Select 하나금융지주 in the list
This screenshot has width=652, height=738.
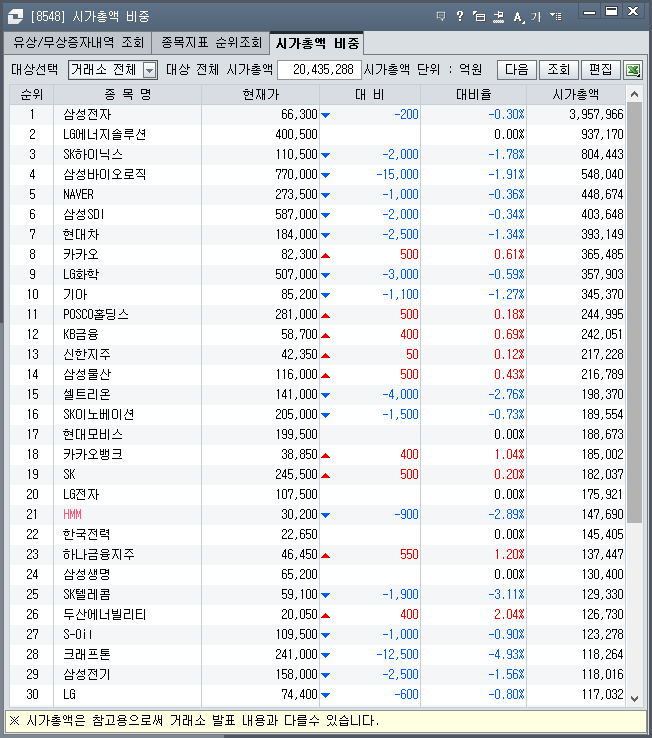tap(98, 554)
